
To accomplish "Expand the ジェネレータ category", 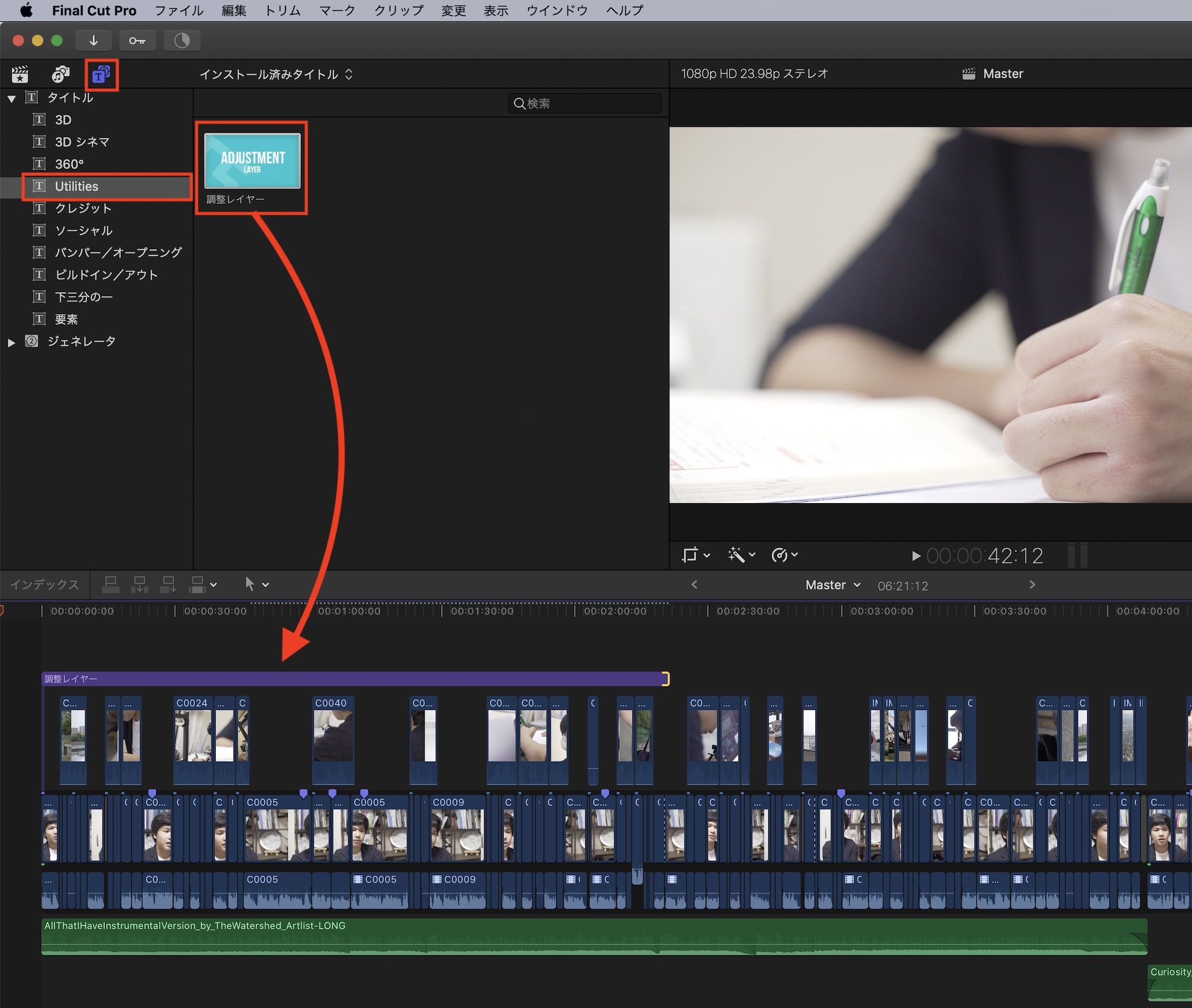I will [x=11, y=343].
